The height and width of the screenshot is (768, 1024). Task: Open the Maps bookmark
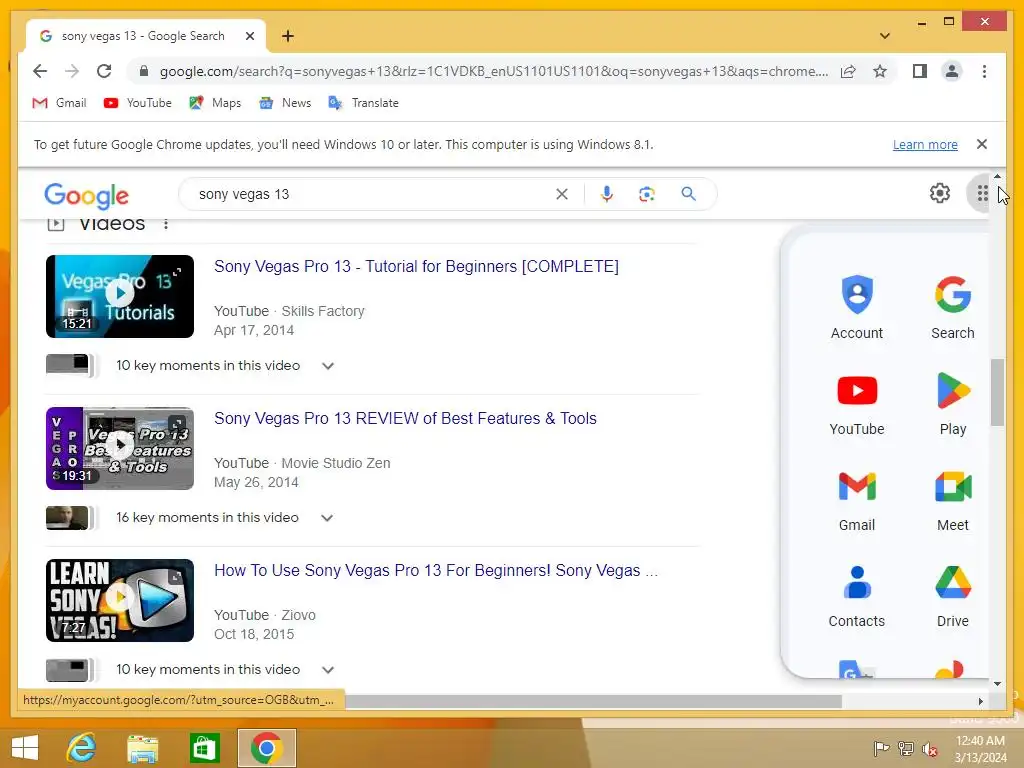click(x=215, y=103)
